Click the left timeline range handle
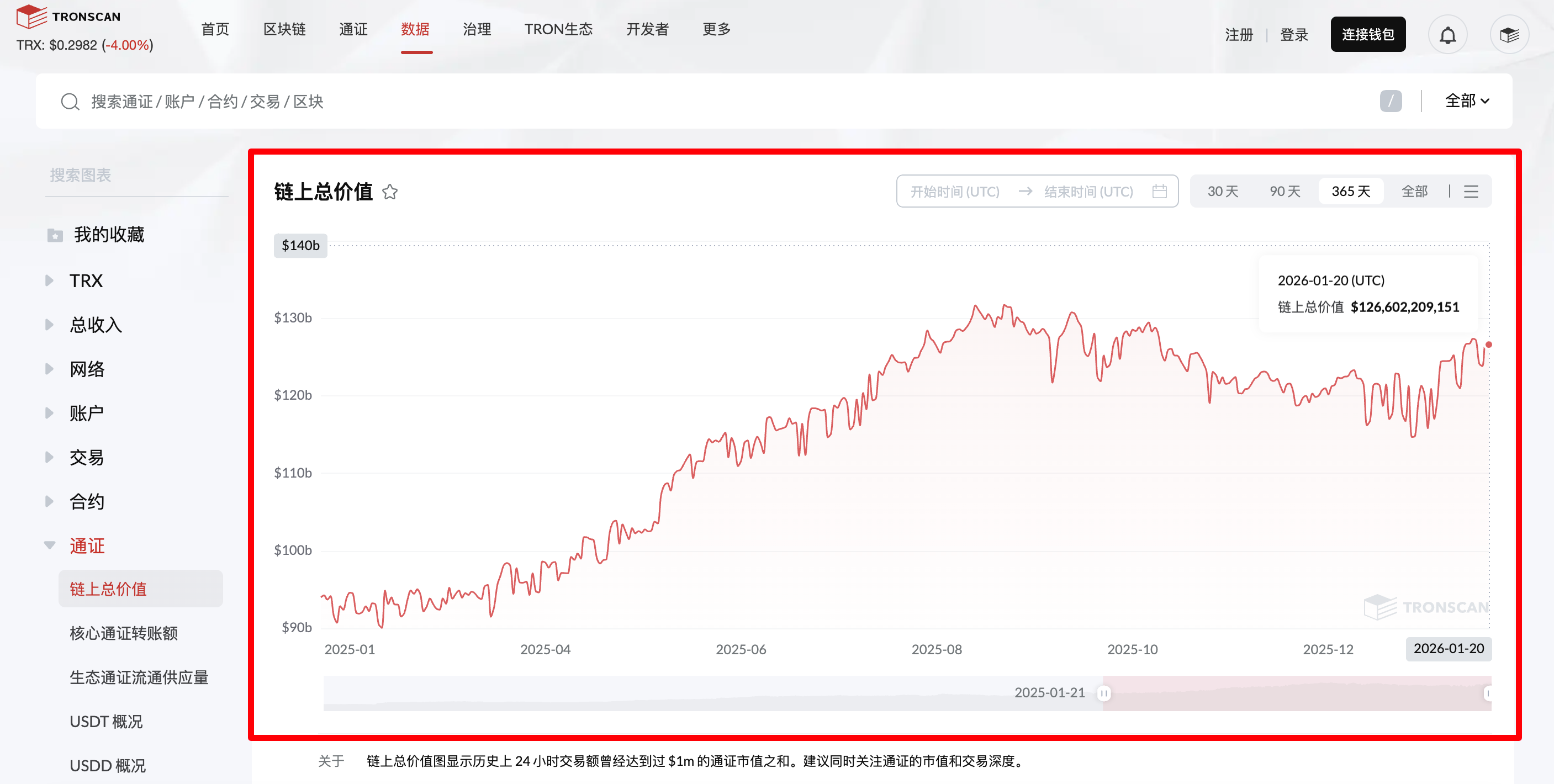 (1103, 693)
